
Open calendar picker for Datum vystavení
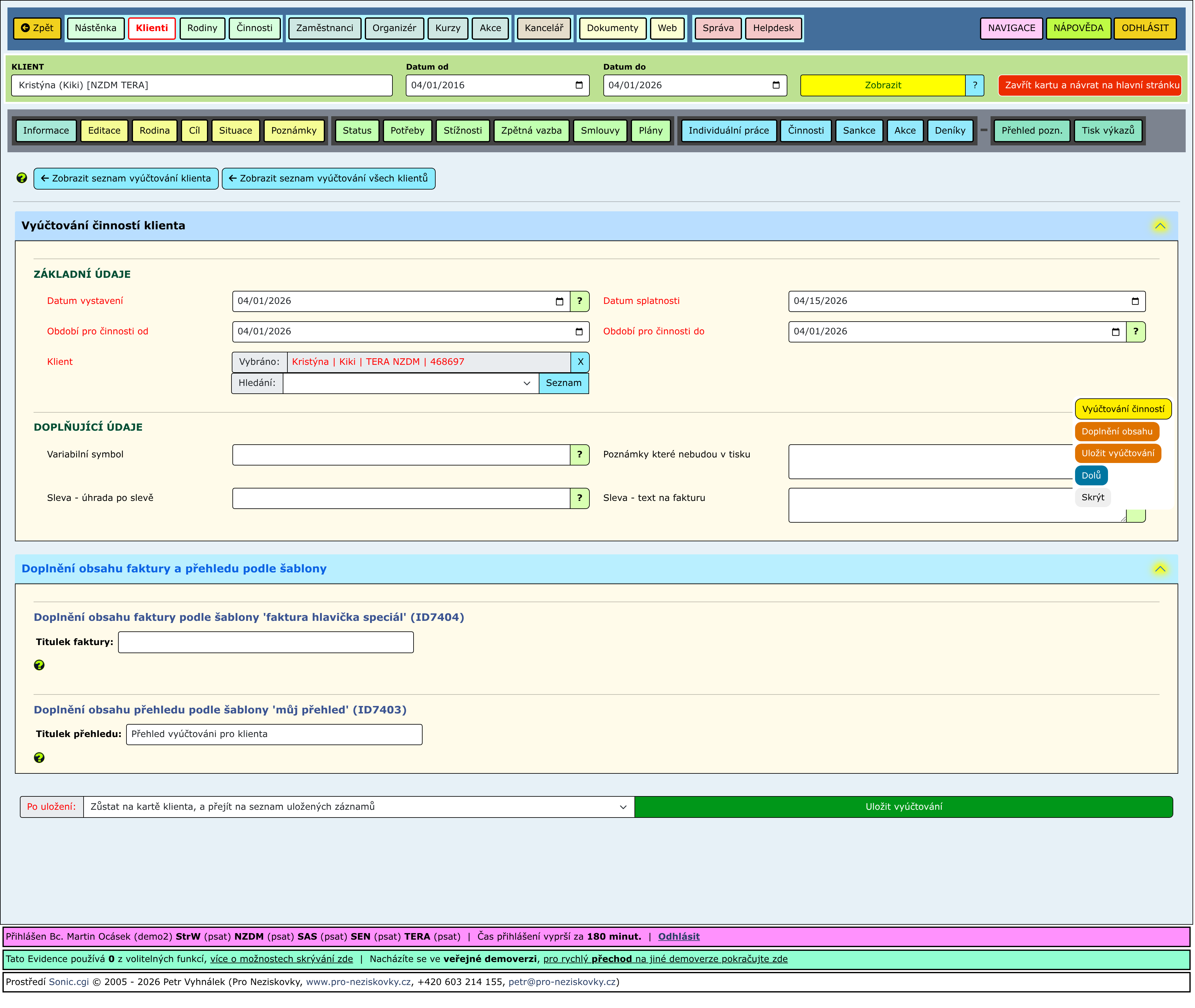click(x=560, y=302)
